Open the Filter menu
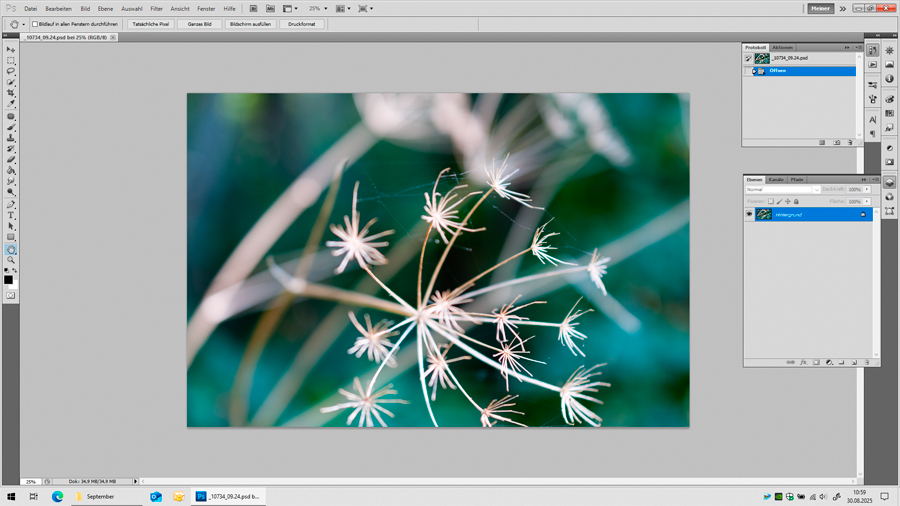 tap(156, 8)
